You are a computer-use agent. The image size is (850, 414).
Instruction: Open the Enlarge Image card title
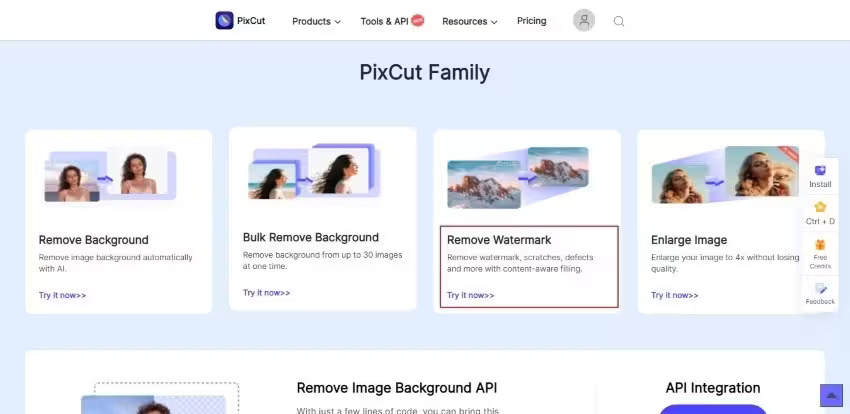(x=689, y=240)
